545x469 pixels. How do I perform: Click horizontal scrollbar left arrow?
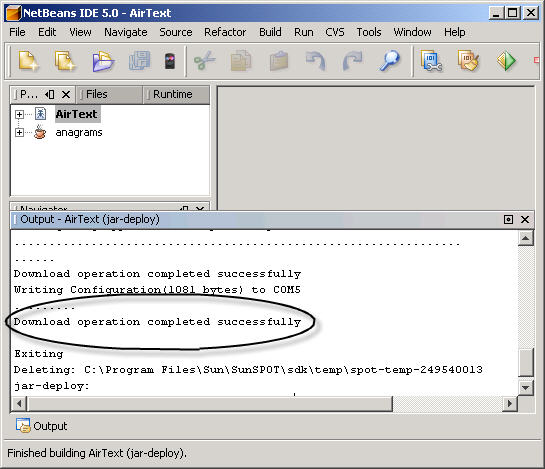(19, 404)
